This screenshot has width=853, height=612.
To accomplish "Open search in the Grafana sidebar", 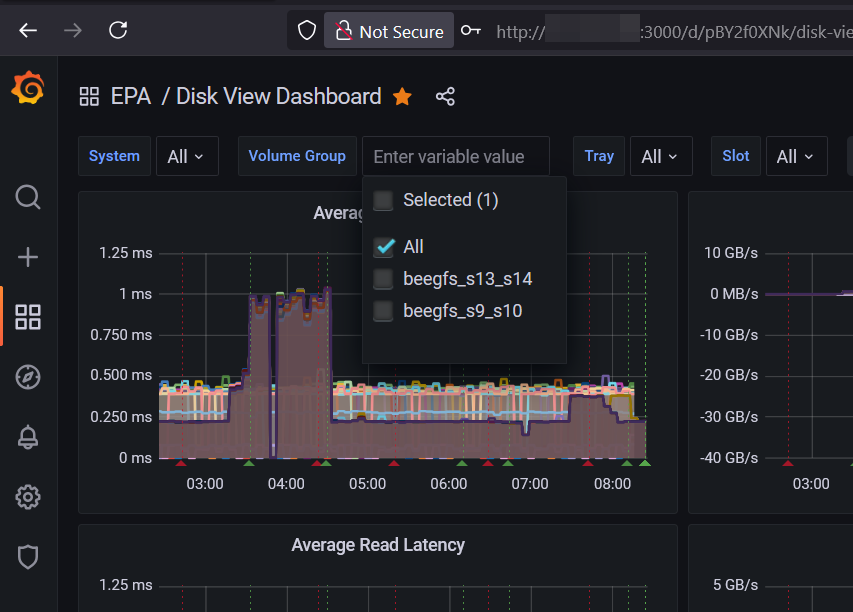I will [28, 197].
